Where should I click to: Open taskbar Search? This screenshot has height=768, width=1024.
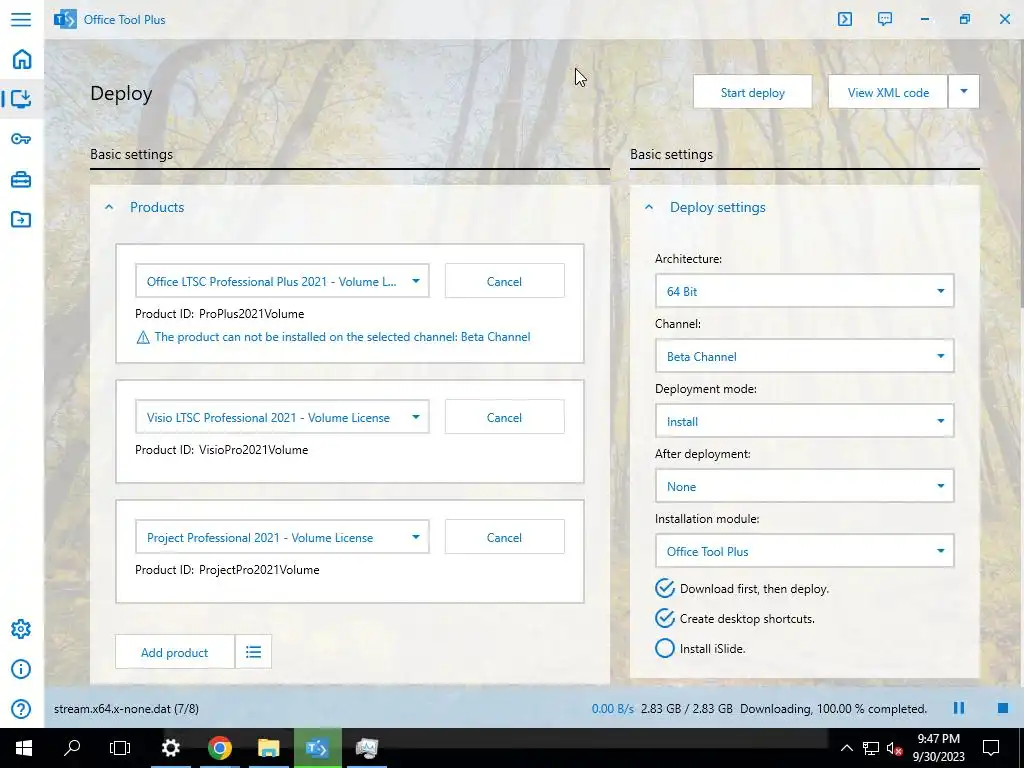pyautogui.click(x=72, y=748)
